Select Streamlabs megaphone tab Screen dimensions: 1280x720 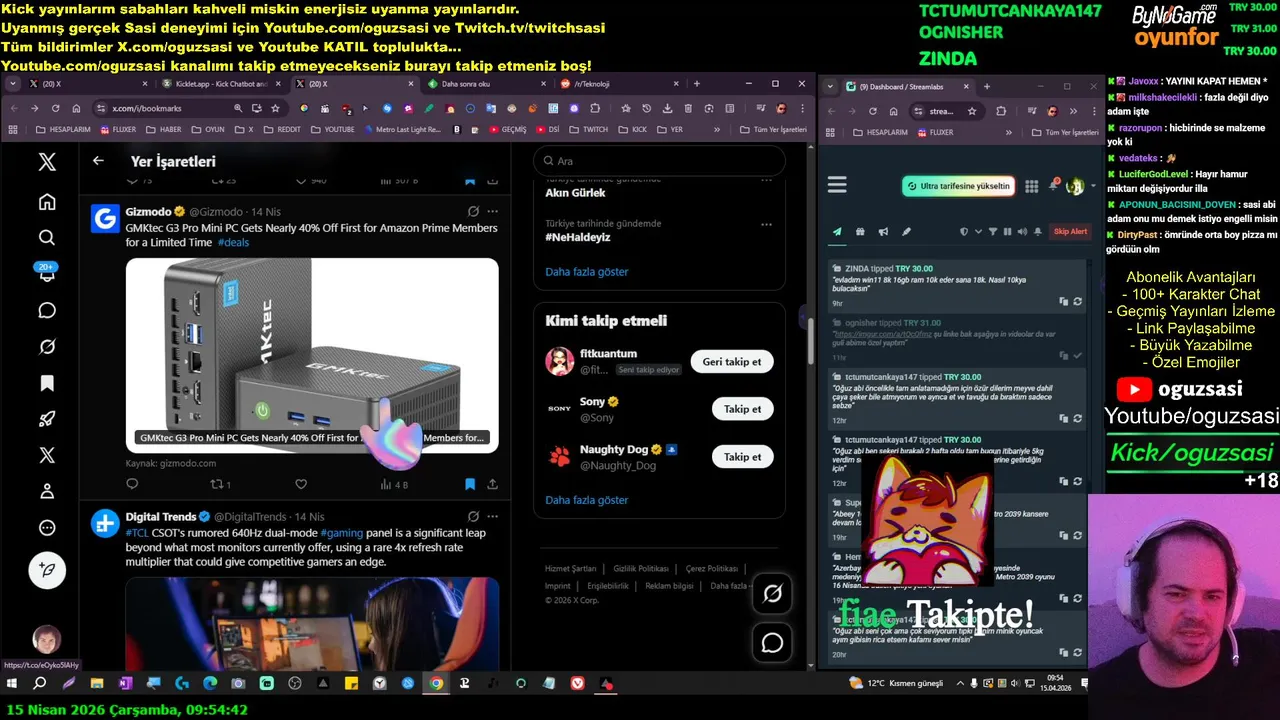click(x=883, y=231)
